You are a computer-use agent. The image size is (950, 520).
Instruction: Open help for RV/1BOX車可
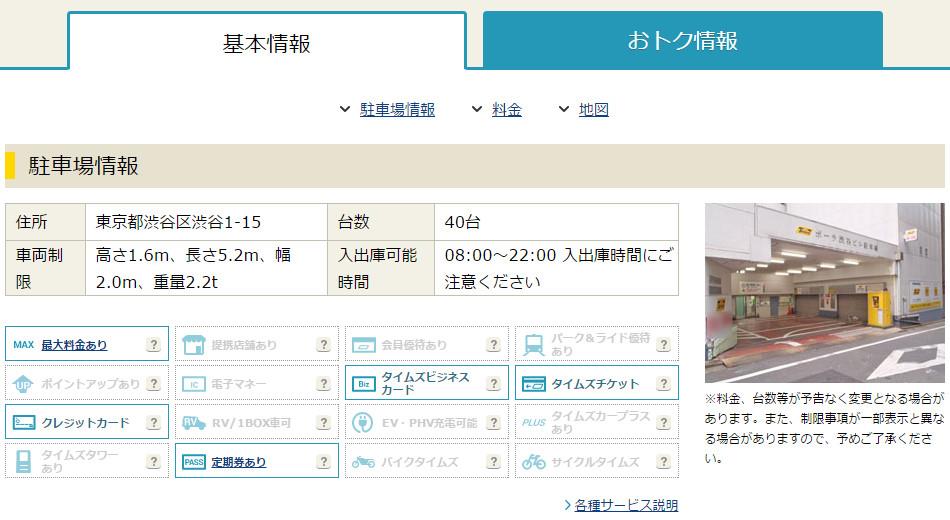point(324,422)
